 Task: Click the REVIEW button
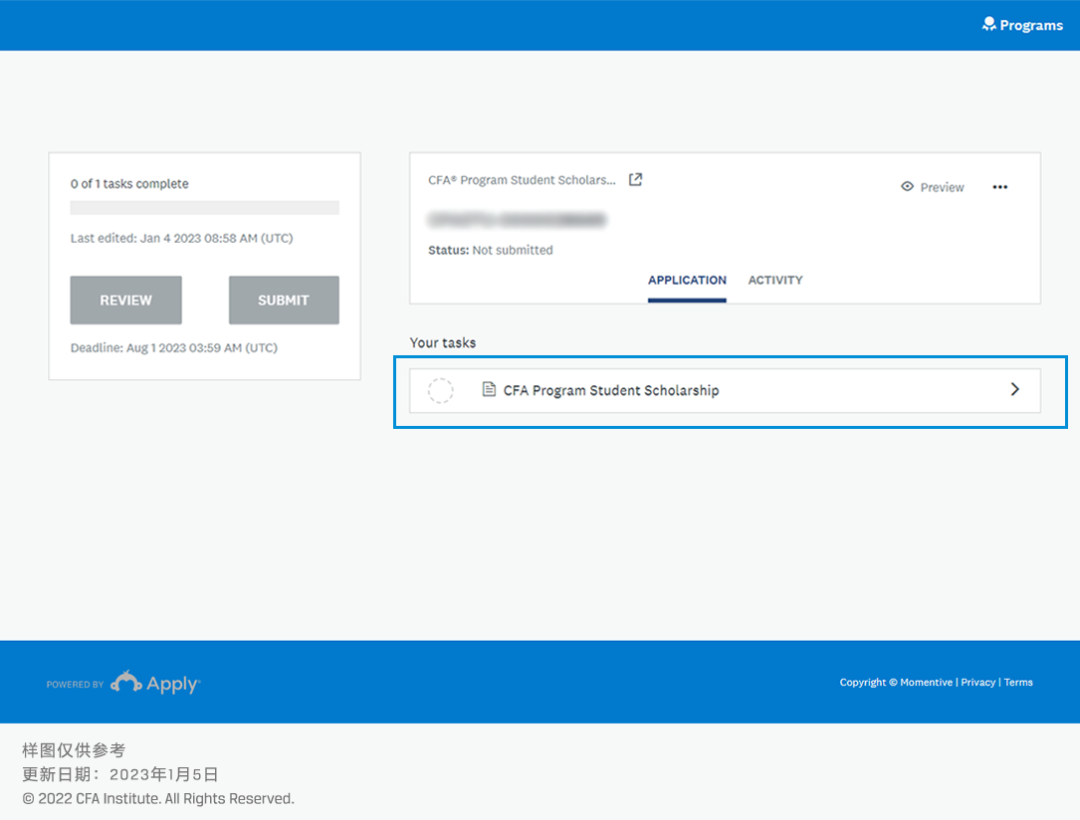tap(126, 300)
